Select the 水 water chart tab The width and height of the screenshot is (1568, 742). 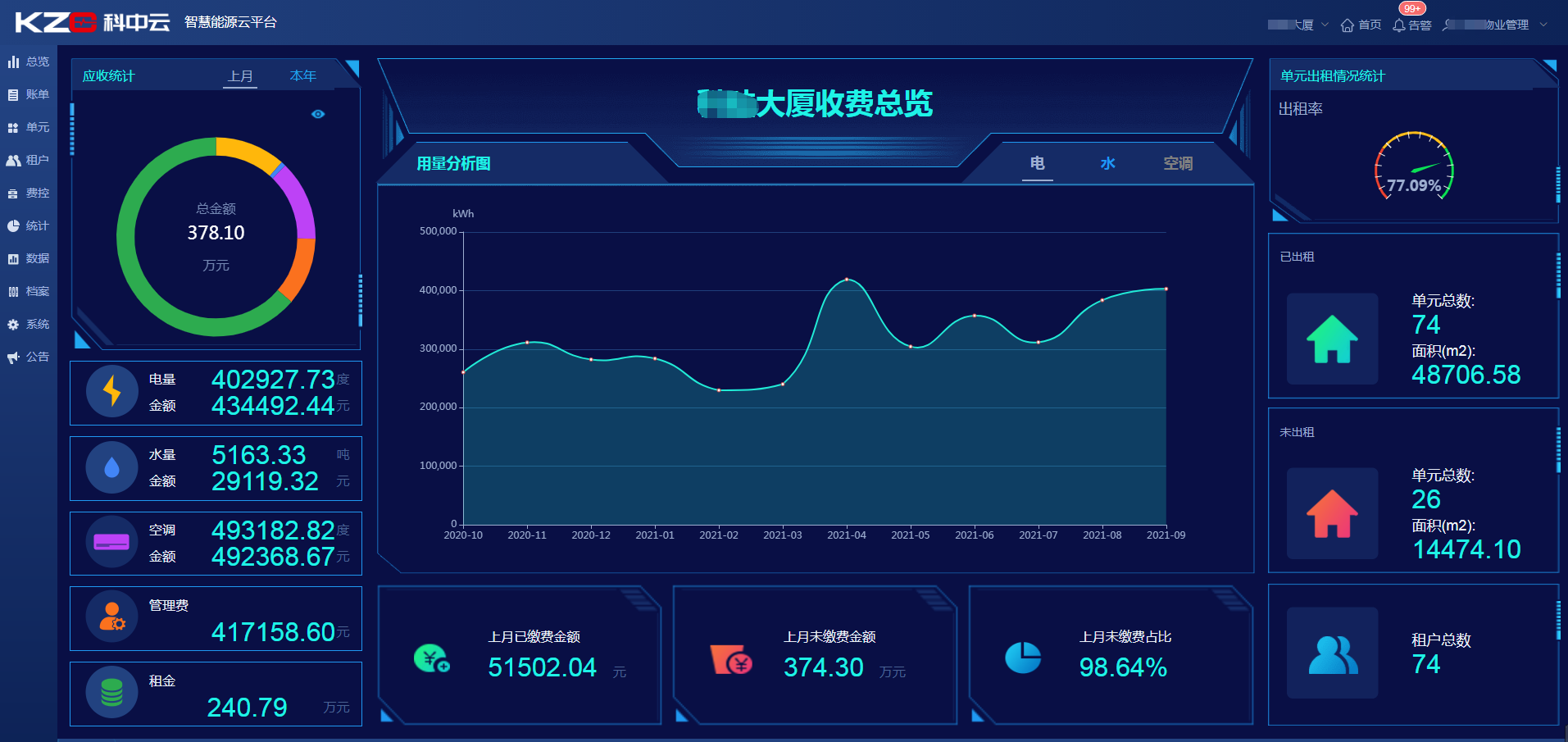(1107, 163)
